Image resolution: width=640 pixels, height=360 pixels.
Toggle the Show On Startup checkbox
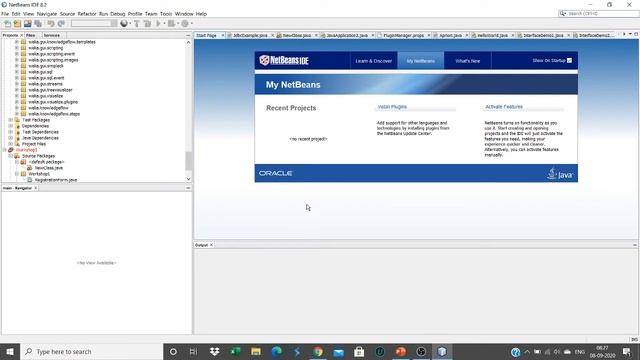569,60
